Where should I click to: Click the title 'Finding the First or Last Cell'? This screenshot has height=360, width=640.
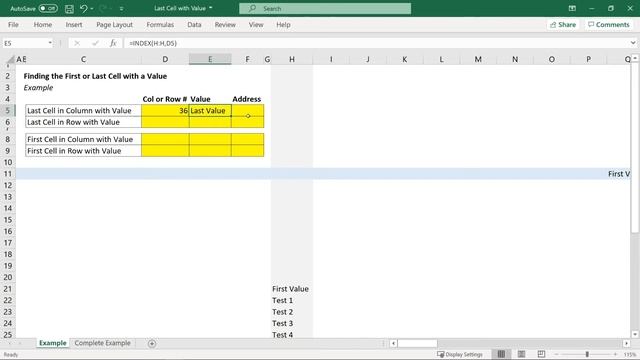[95, 76]
